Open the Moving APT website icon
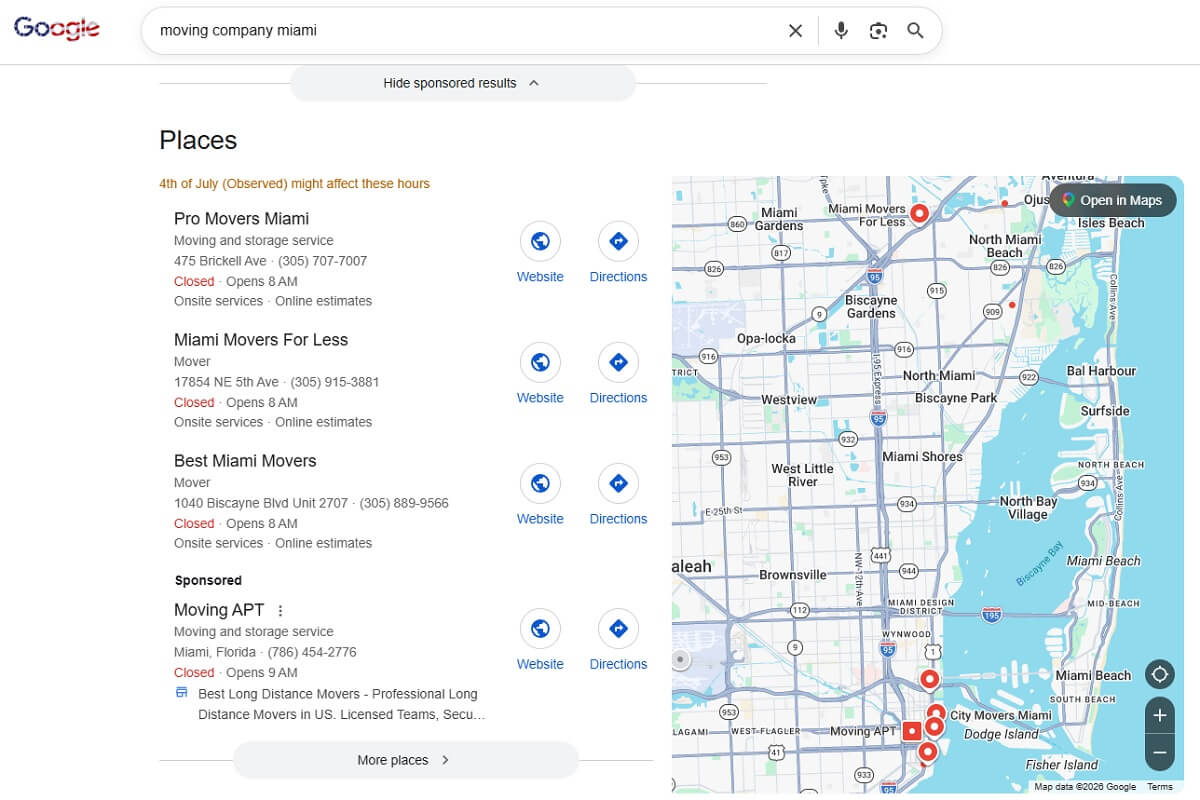 (540, 628)
